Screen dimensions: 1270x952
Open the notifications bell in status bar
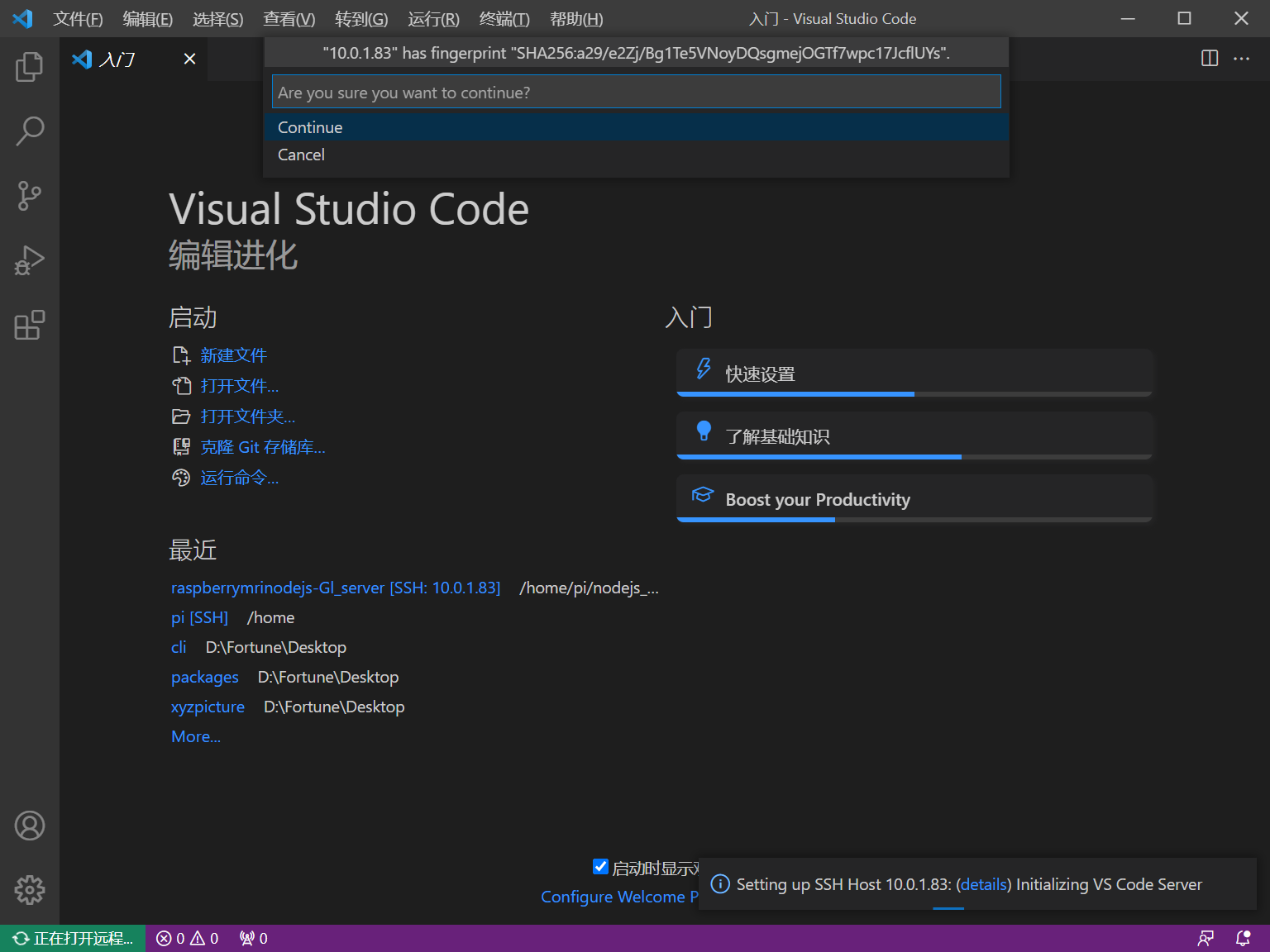[x=1243, y=938]
